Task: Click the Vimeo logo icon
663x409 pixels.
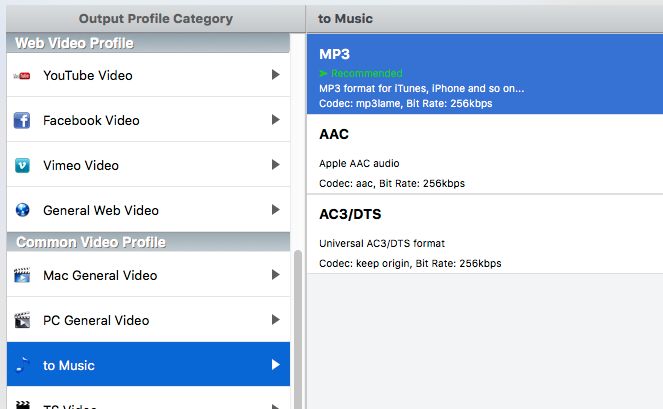Action: 22,165
